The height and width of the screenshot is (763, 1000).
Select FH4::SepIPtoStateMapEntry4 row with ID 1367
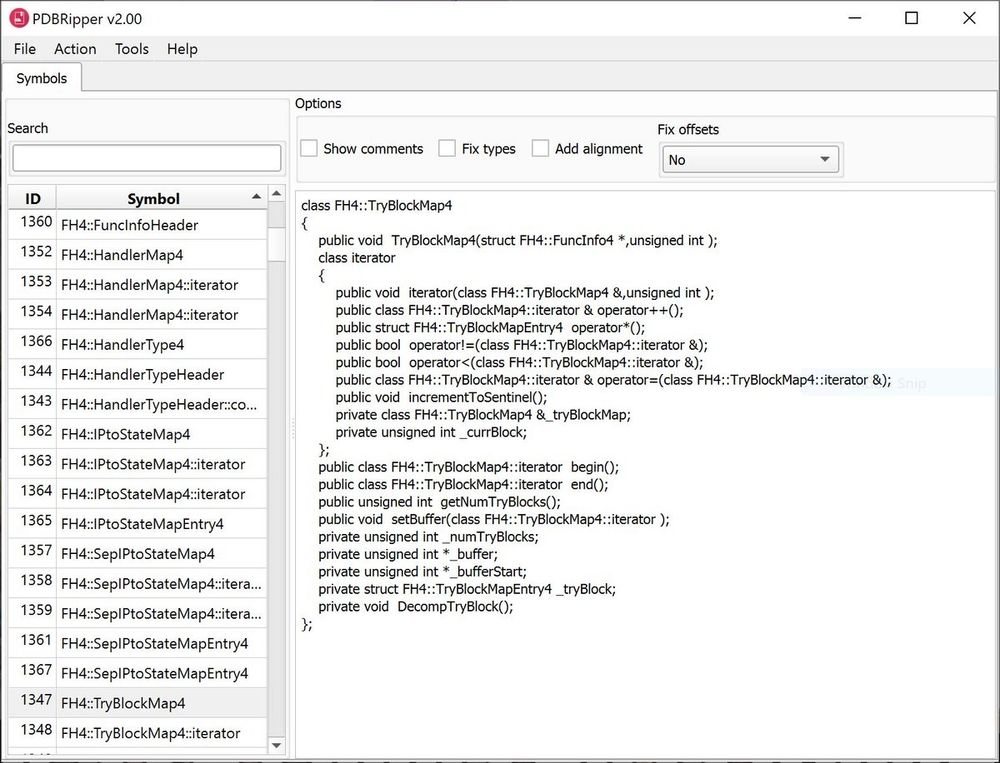coord(138,673)
